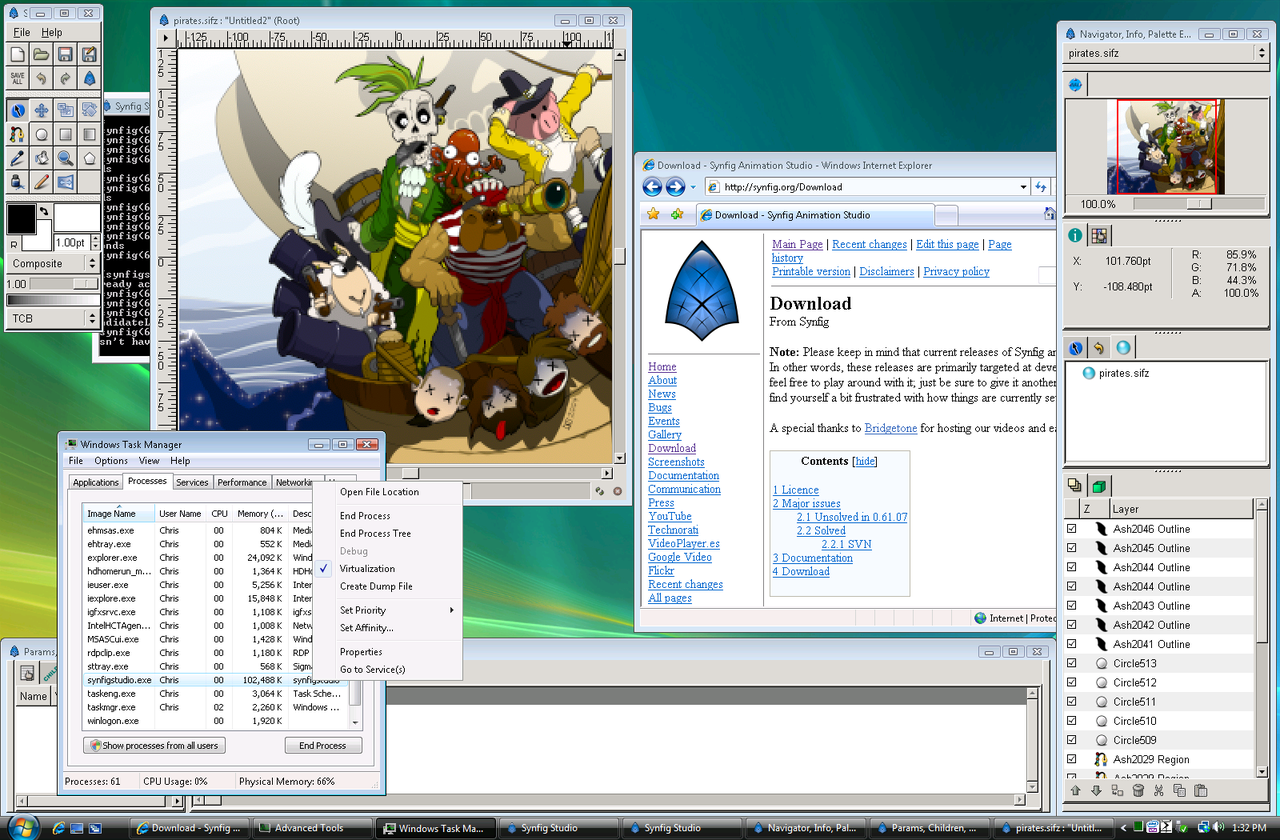
Task: Click the Cut scissors icon in Layers panel
Action: [1159, 790]
